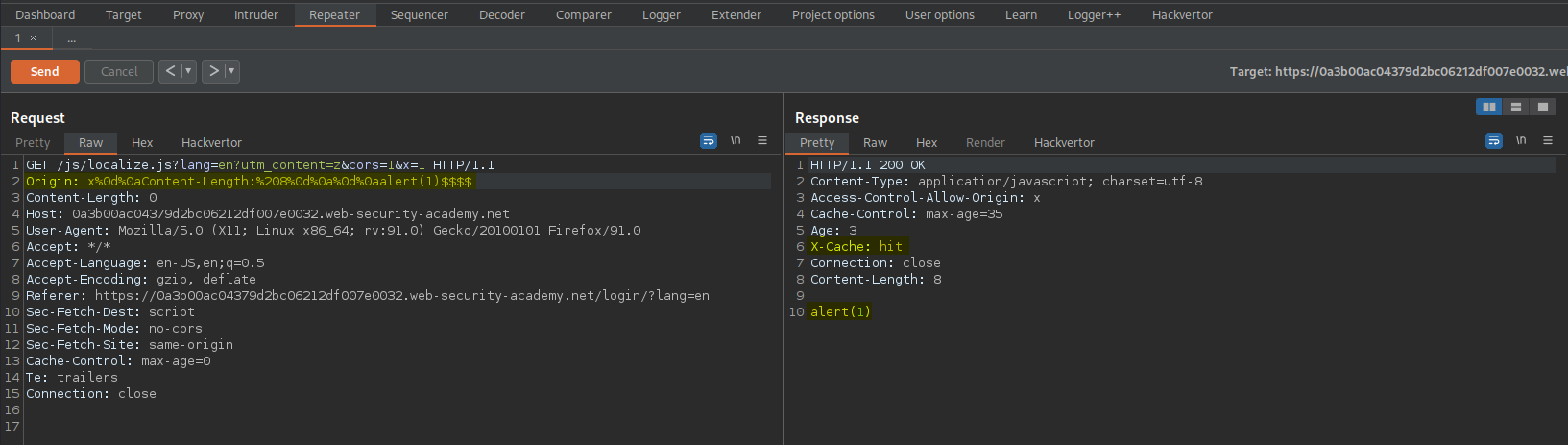1568x445 pixels.
Task: Switch to the Target tab
Action: click(x=123, y=14)
